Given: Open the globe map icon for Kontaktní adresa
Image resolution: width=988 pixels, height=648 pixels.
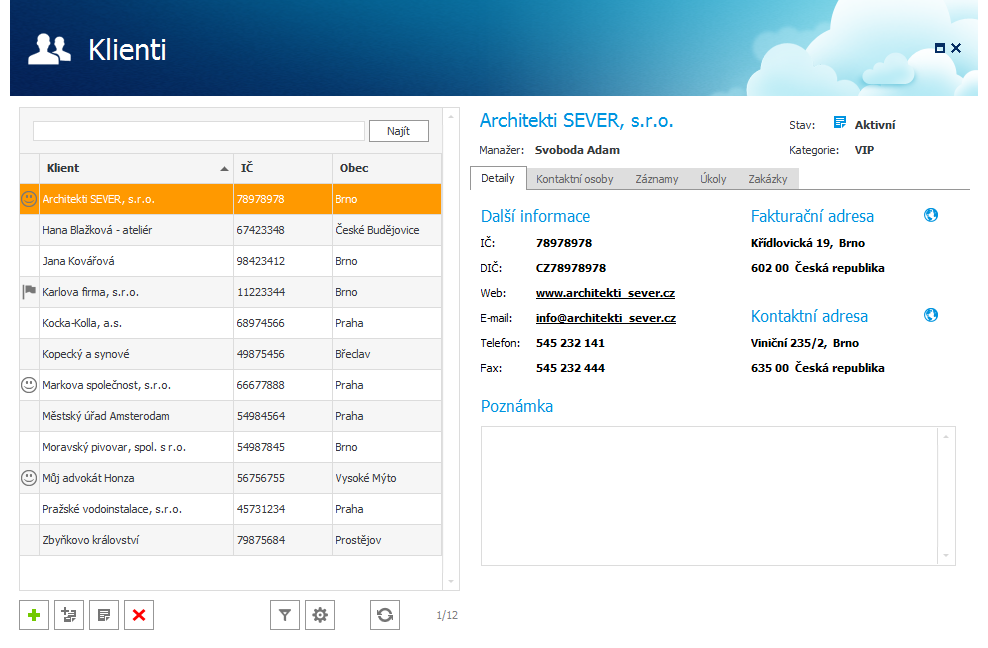Looking at the screenshot, I should click(x=931, y=315).
